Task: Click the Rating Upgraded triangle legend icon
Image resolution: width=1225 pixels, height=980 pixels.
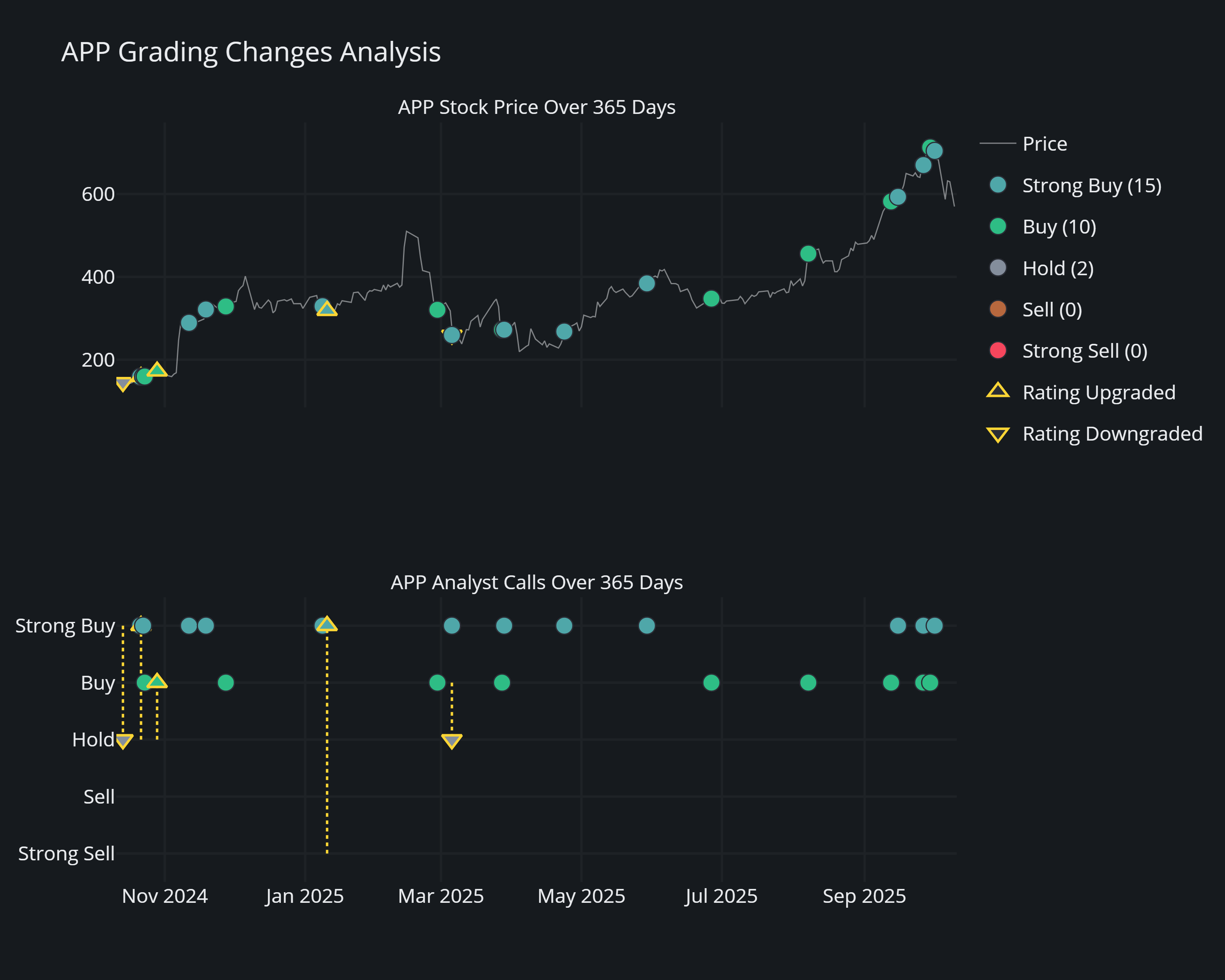Action: click(998, 392)
